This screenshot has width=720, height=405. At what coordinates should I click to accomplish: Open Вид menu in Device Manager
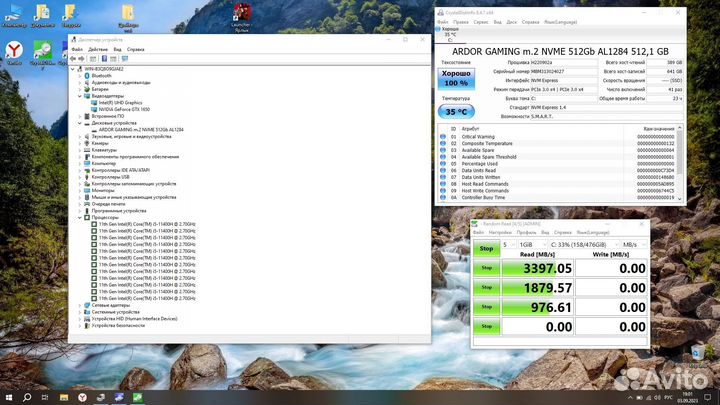pyautogui.click(x=118, y=49)
